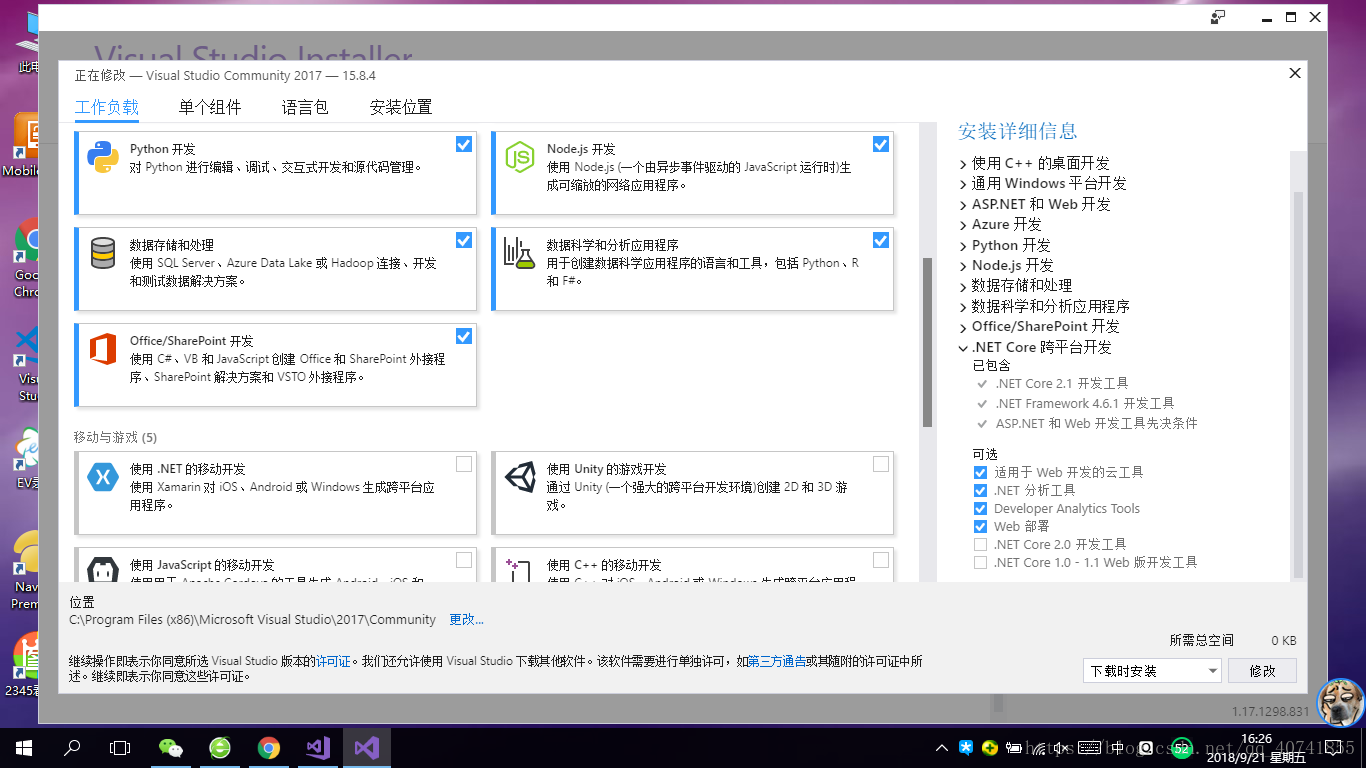Click the Python workload snake icon
Viewport: 1366px width, 768px height.
pos(103,158)
